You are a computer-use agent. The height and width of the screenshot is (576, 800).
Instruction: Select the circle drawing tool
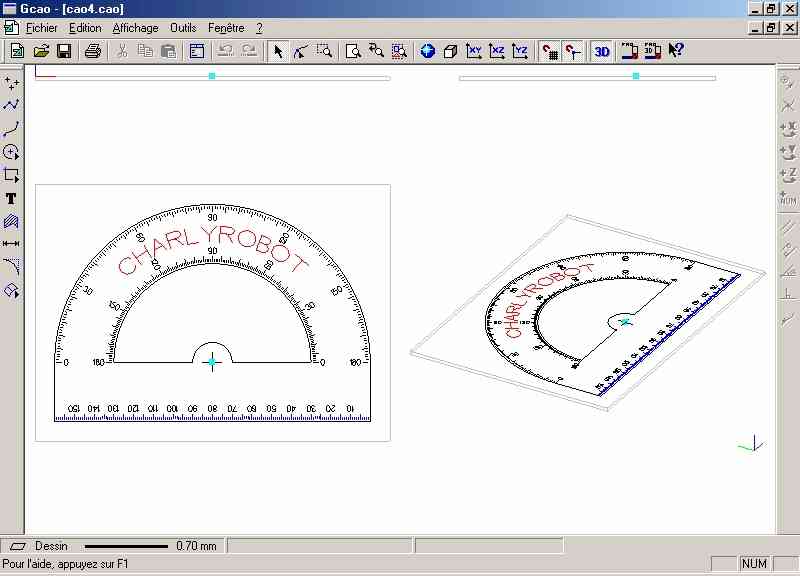pos(11,152)
